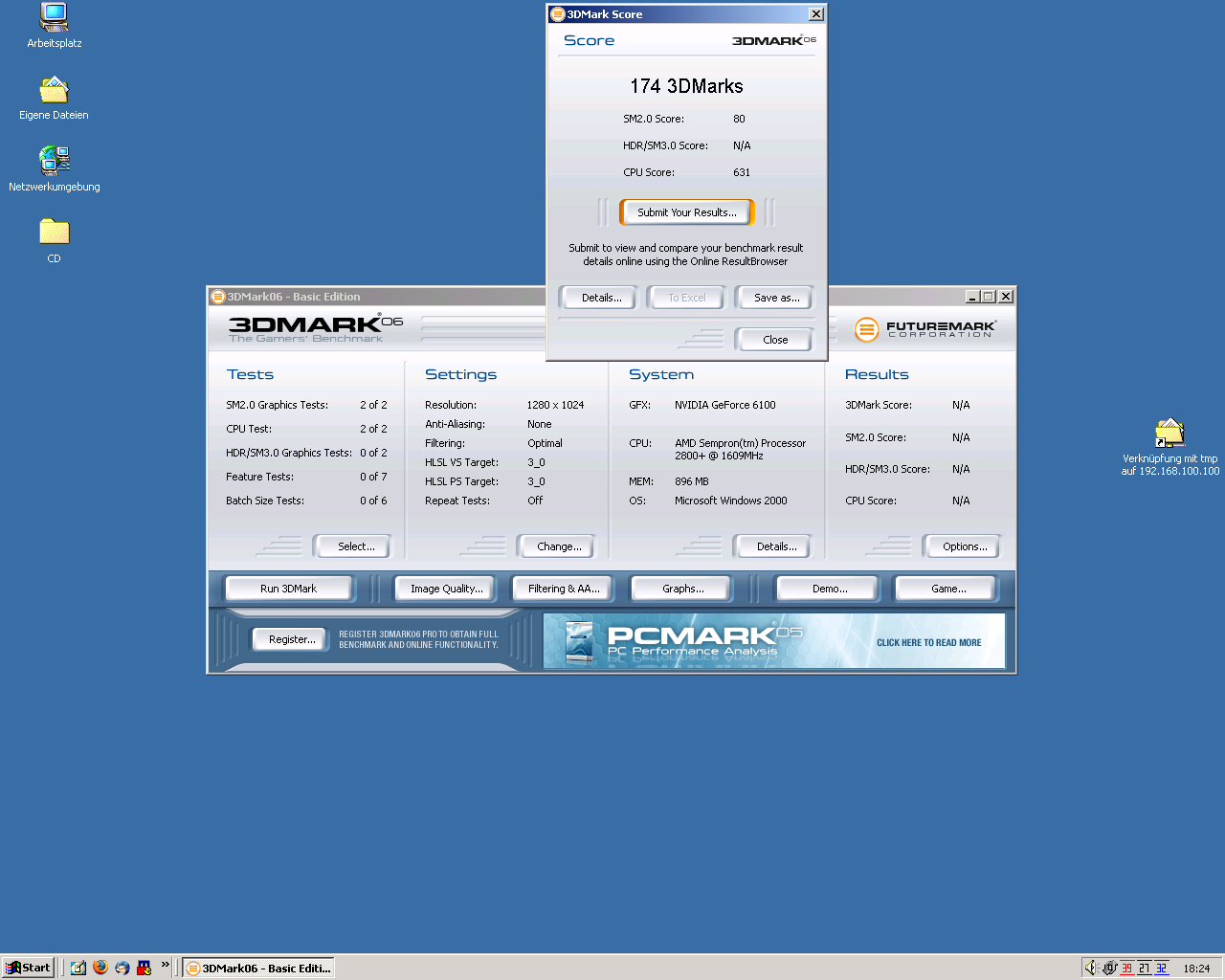Minimize the 3DMark06 main window
The width and height of the screenshot is (1225, 980).
click(x=972, y=297)
